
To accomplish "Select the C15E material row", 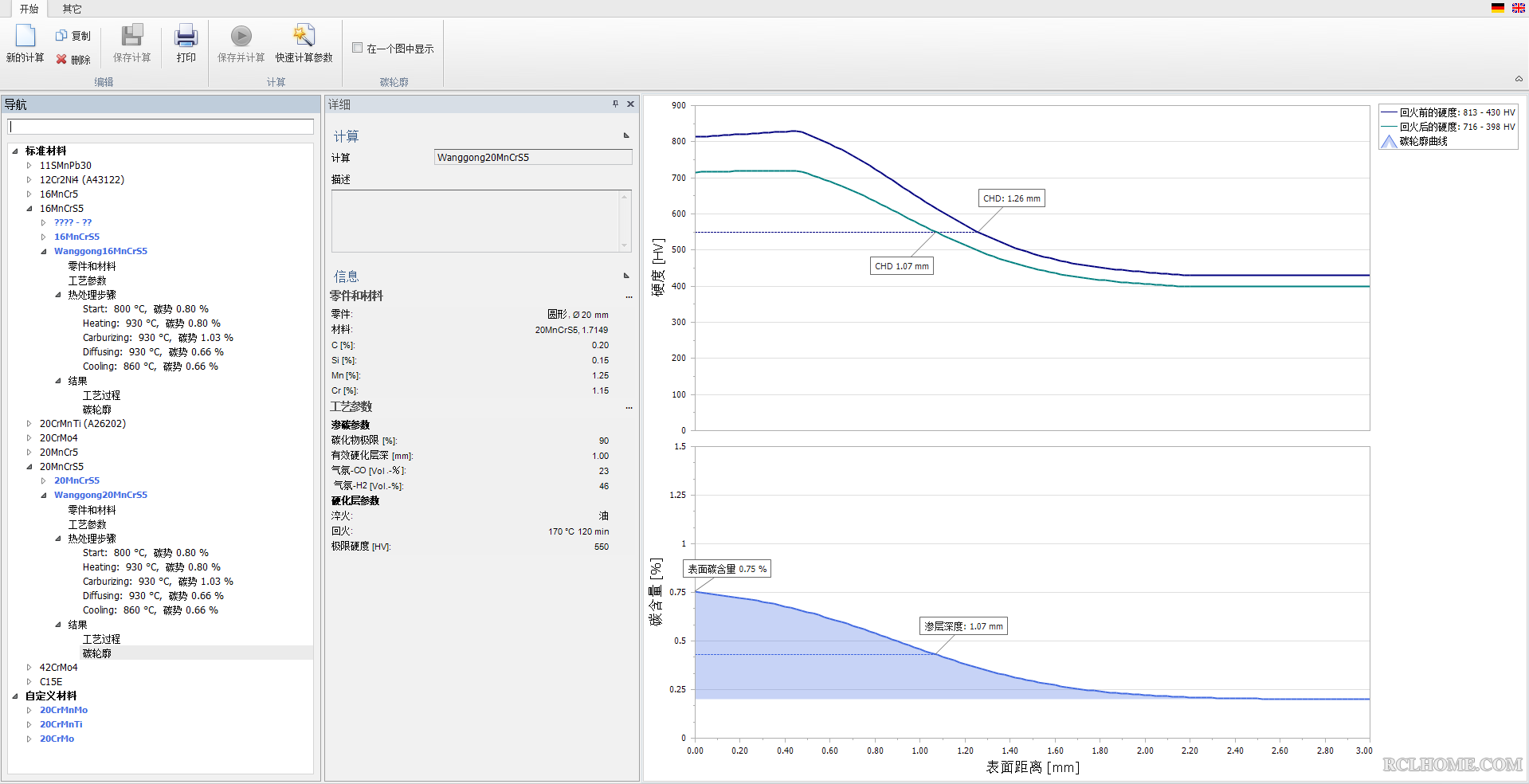I will pyautogui.click(x=51, y=682).
